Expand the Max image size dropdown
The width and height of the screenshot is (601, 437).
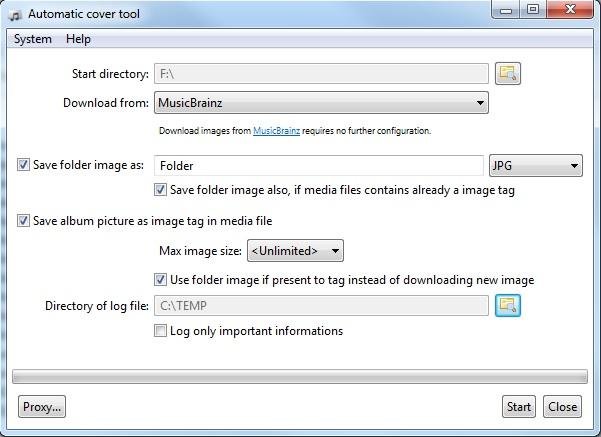point(295,251)
